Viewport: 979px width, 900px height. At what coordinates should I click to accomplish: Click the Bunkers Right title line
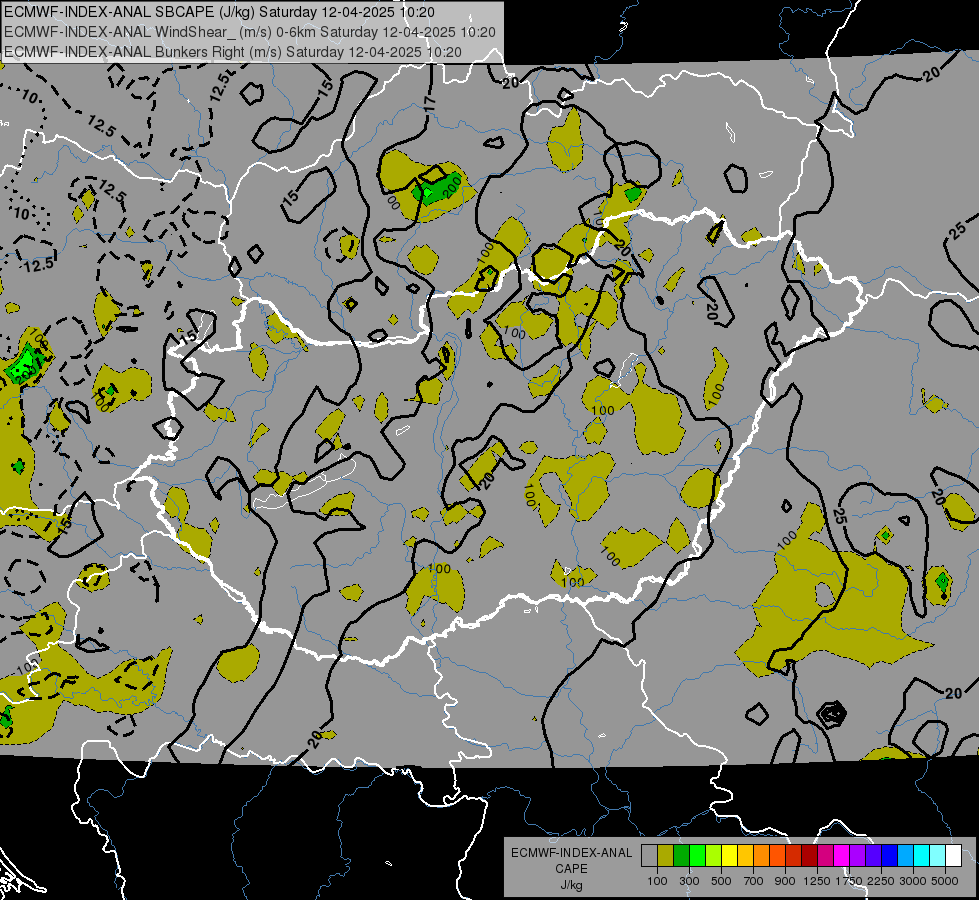233,52
